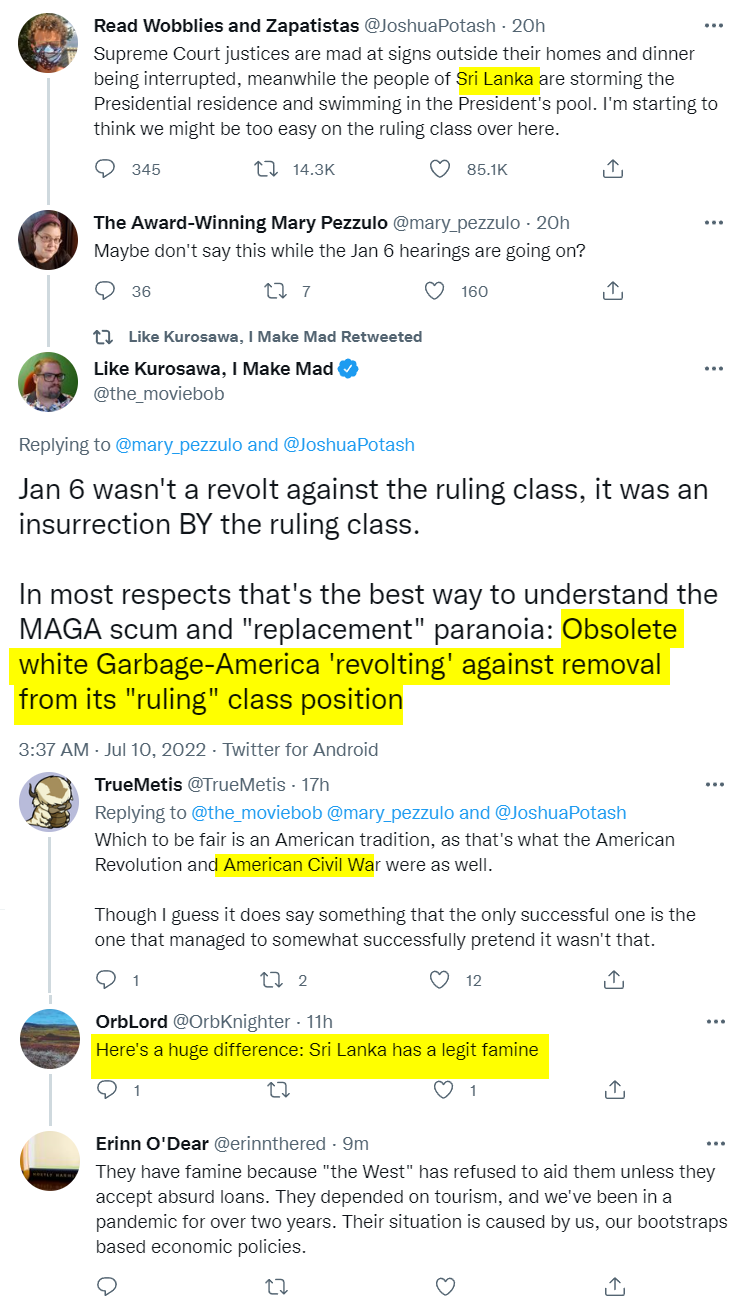Retweet the tweet with 14.3K retweets
The width and height of the screenshot is (736, 1312).
point(267,169)
